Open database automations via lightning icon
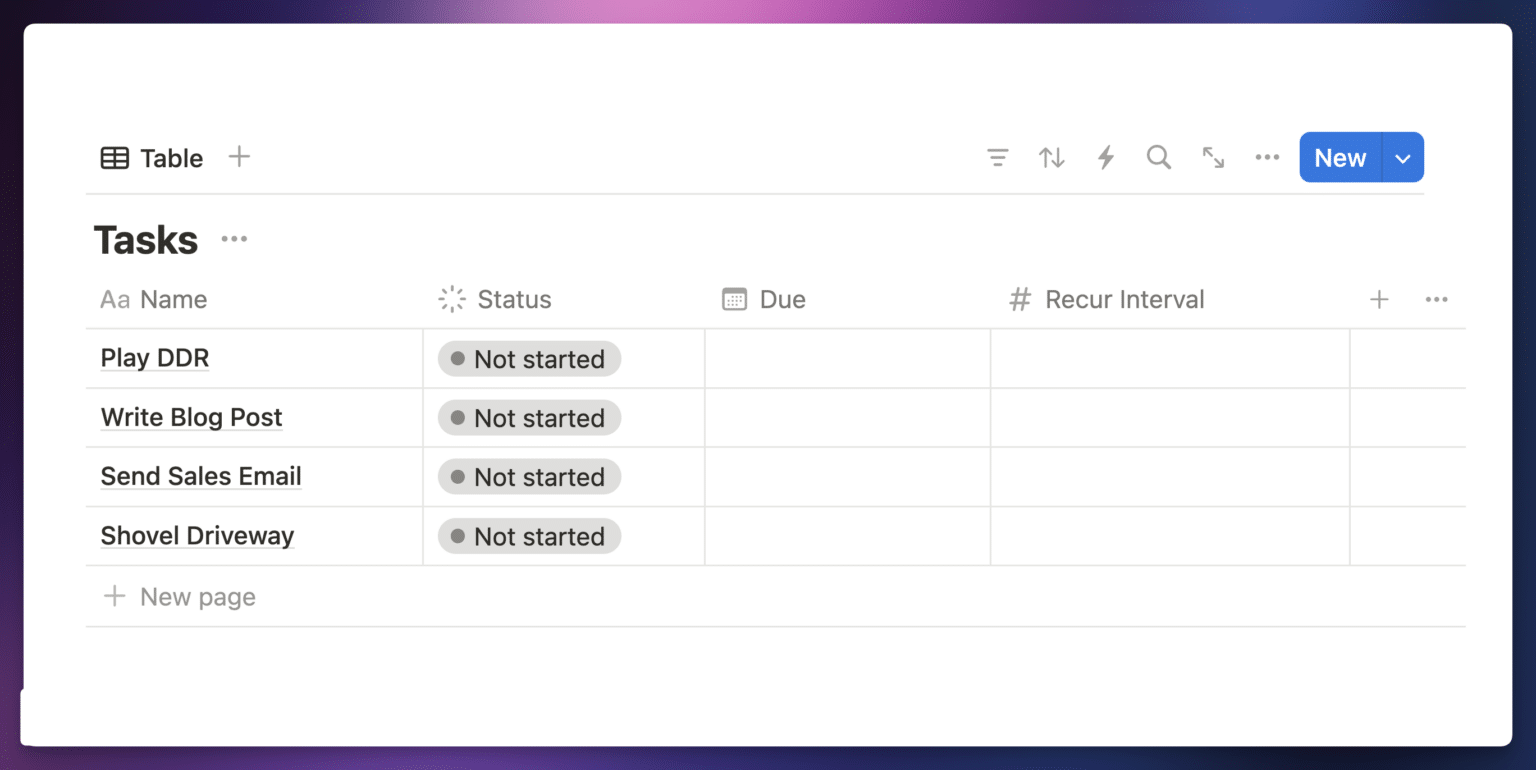Image resolution: width=1536 pixels, height=770 pixels. pos(1105,157)
